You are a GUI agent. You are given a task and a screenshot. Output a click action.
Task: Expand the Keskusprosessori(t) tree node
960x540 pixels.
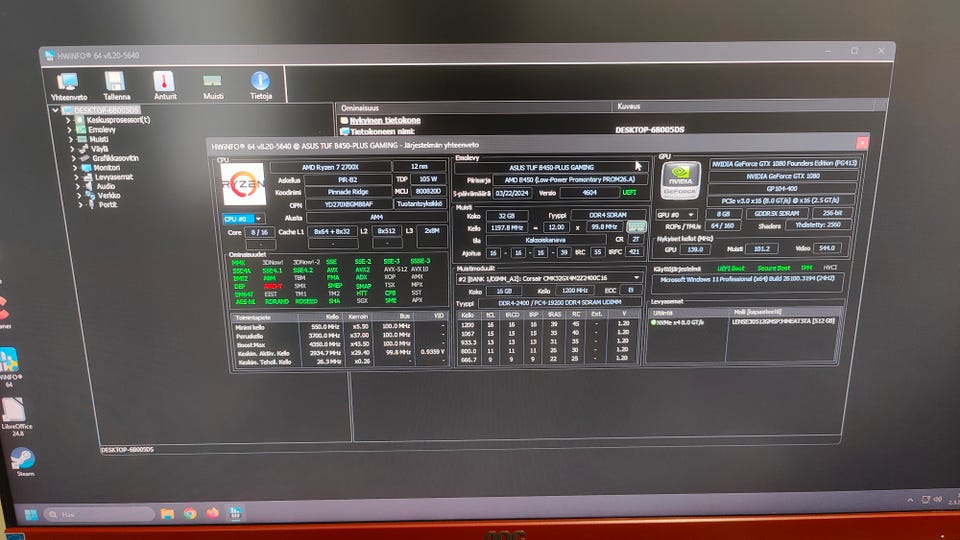tap(69, 121)
